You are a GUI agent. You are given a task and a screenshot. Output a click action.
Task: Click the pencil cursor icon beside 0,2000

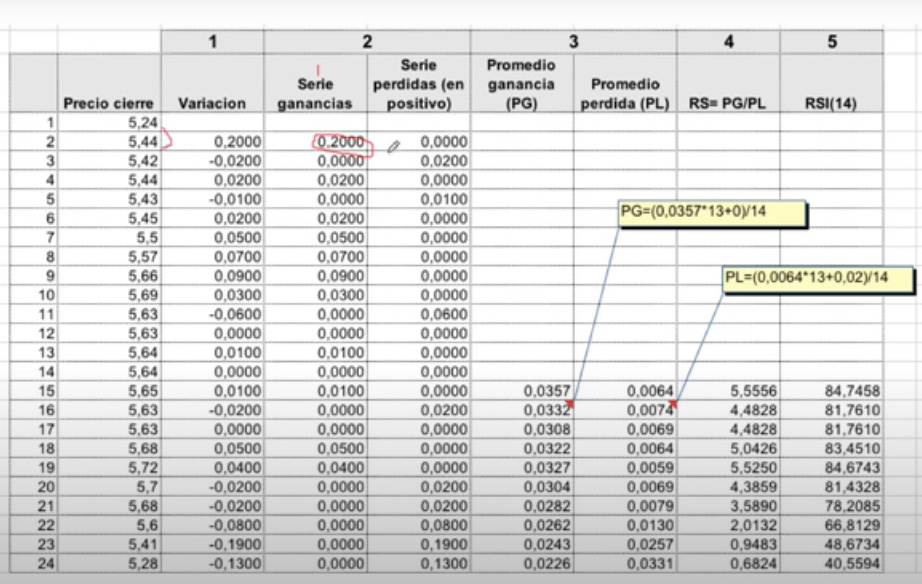393,146
